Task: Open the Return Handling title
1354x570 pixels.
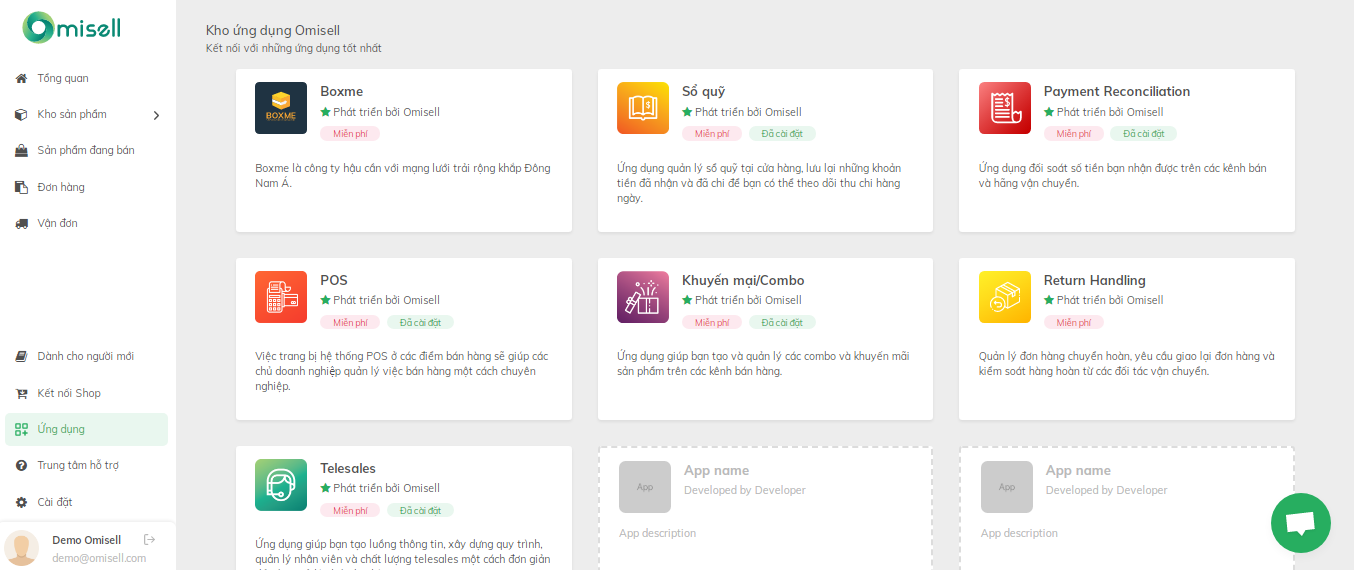Action: [1095, 280]
